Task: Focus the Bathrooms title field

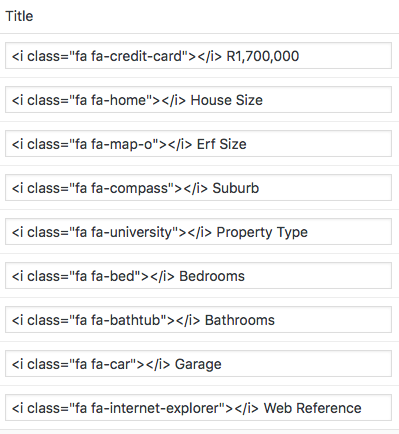Action: 198,320
